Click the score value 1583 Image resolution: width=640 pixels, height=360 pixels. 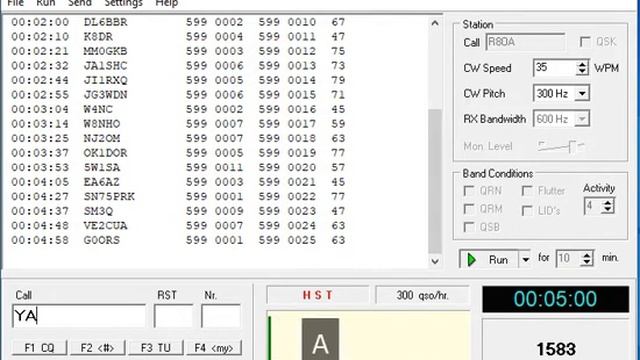pos(556,349)
